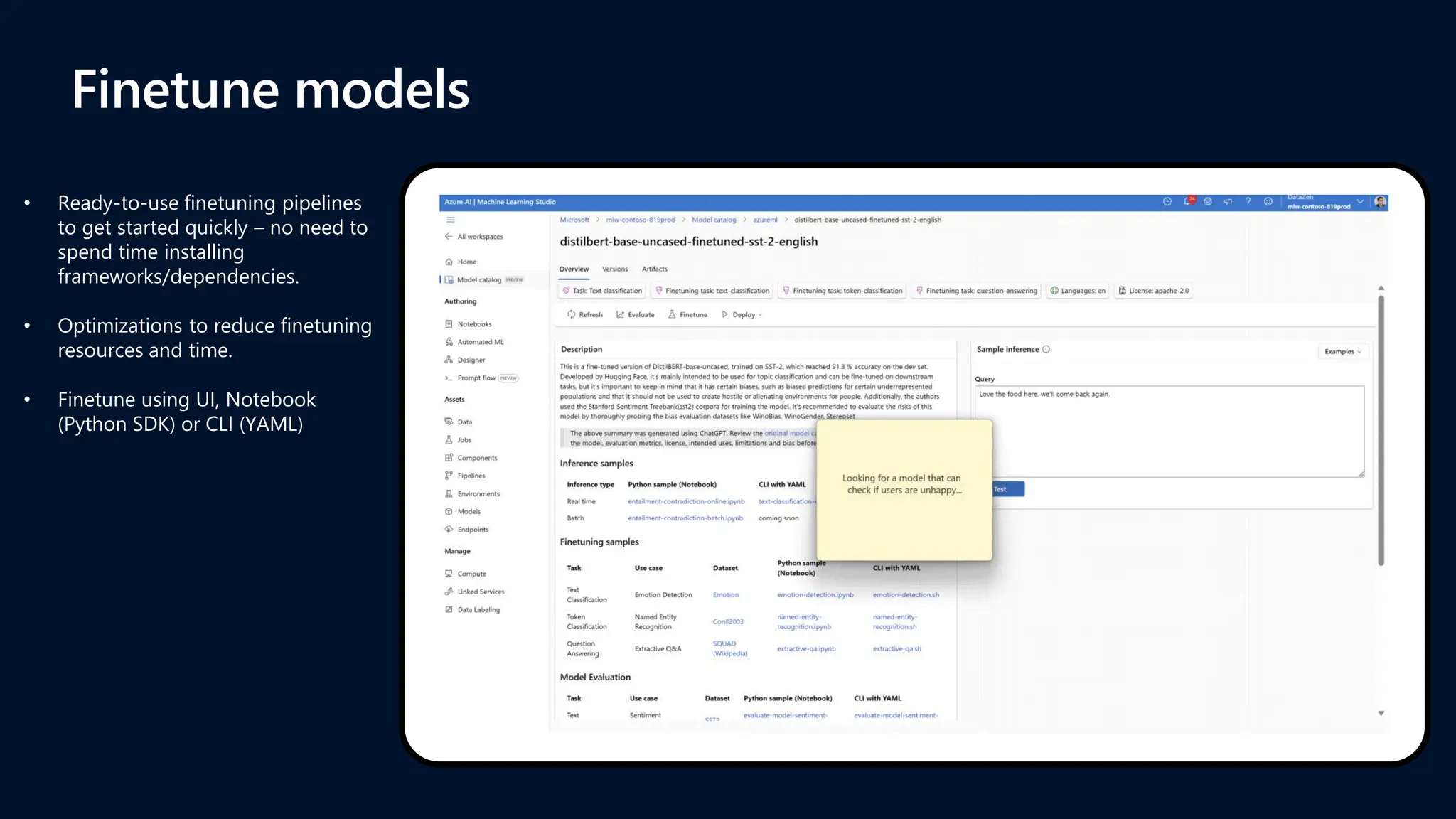Image resolution: width=1456 pixels, height=819 pixels.
Task: Open Data Labeling under Manage
Action: [x=478, y=610]
